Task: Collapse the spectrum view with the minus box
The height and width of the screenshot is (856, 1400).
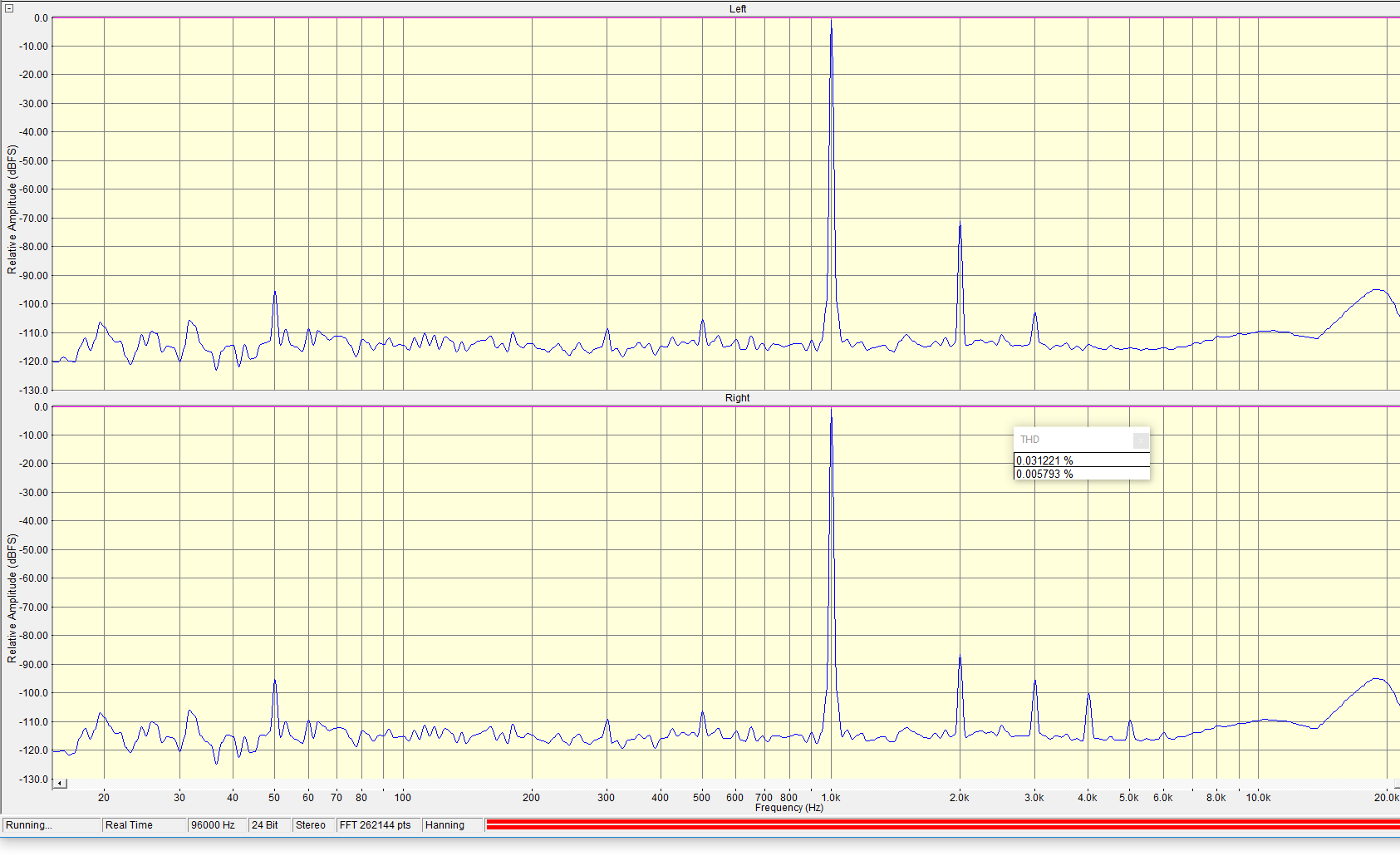Action: [9, 8]
